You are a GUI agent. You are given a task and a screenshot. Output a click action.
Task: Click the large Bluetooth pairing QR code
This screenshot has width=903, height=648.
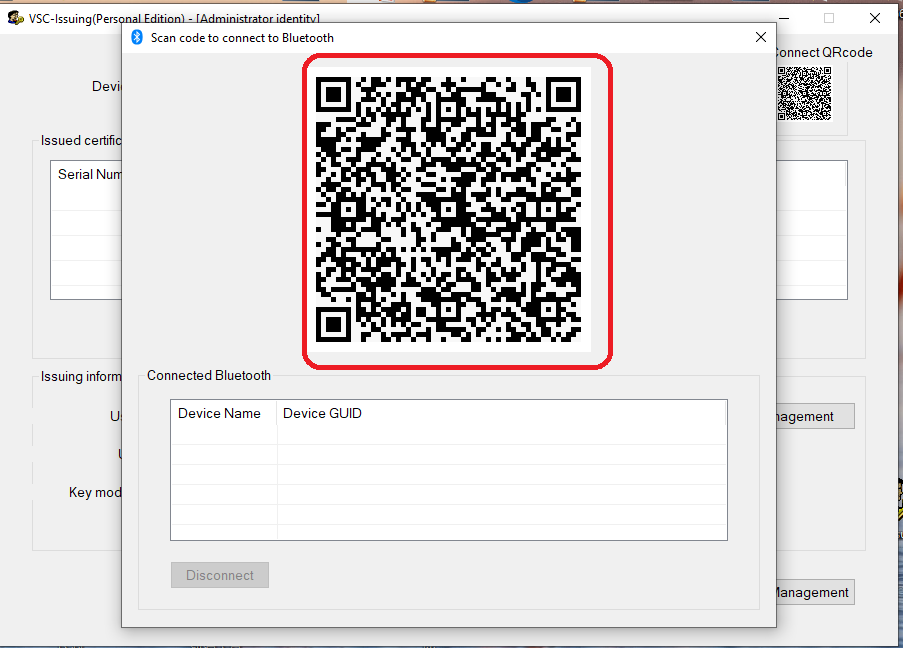(449, 210)
